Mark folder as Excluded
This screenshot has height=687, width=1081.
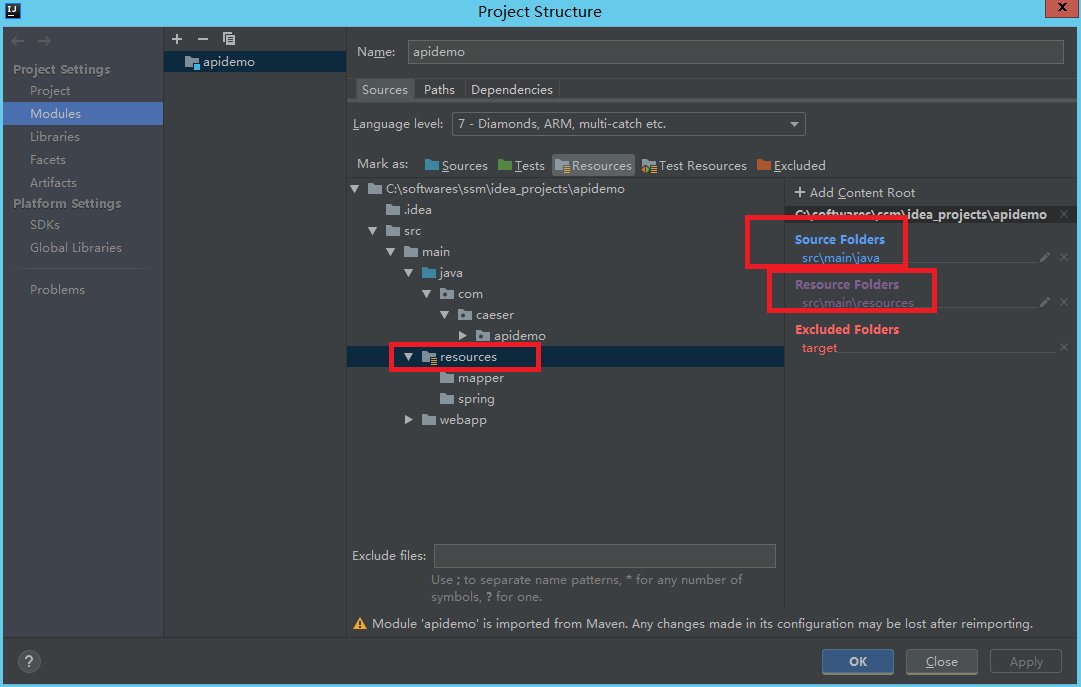click(791, 166)
